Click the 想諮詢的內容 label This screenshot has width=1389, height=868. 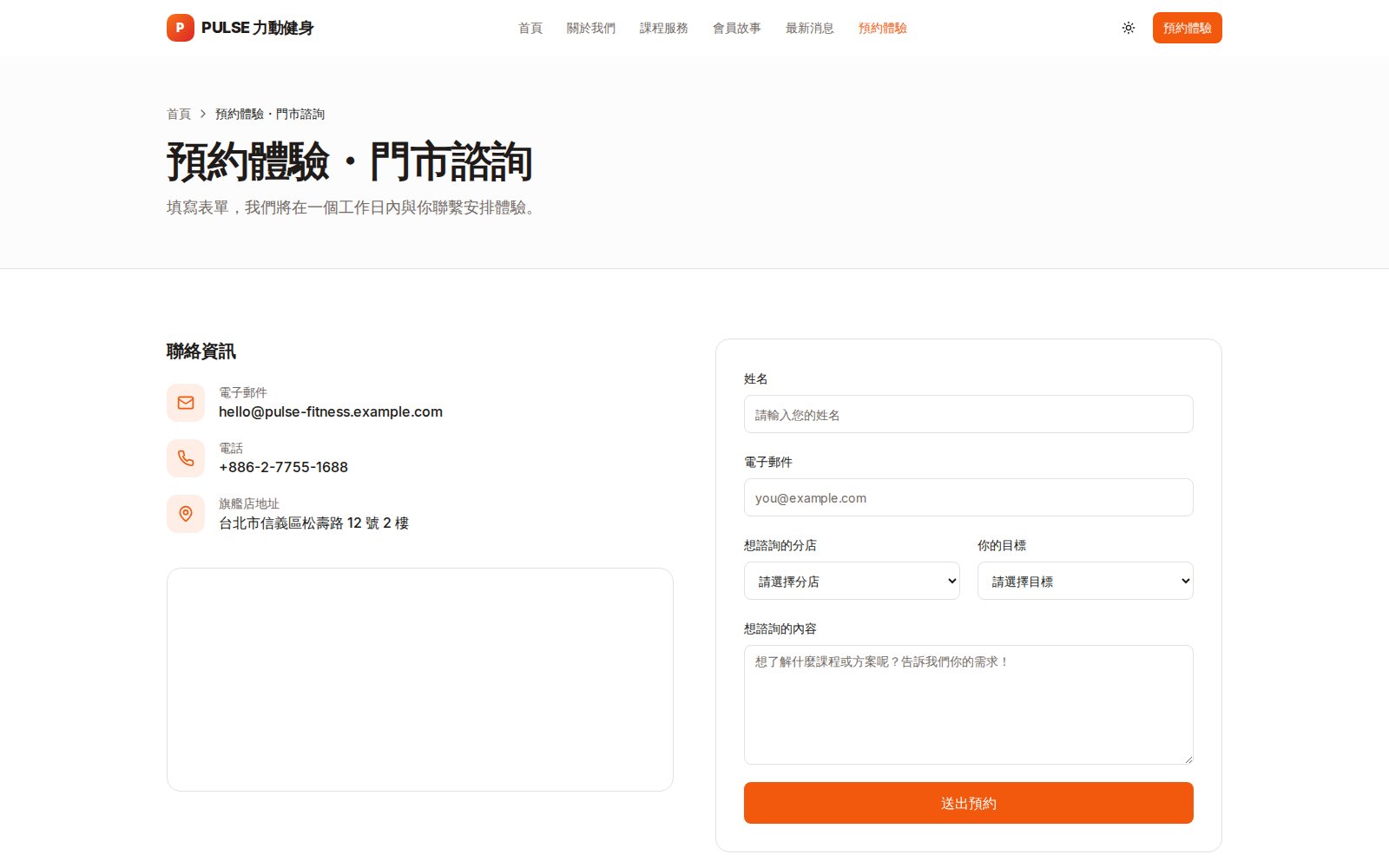[780, 628]
